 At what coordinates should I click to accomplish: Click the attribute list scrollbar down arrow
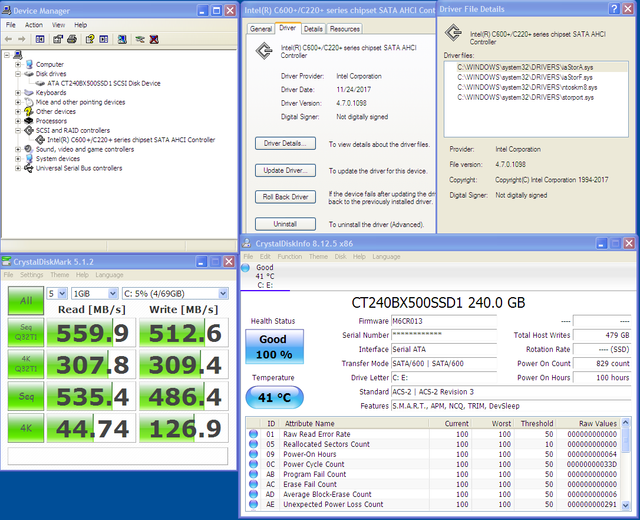[x=626, y=505]
